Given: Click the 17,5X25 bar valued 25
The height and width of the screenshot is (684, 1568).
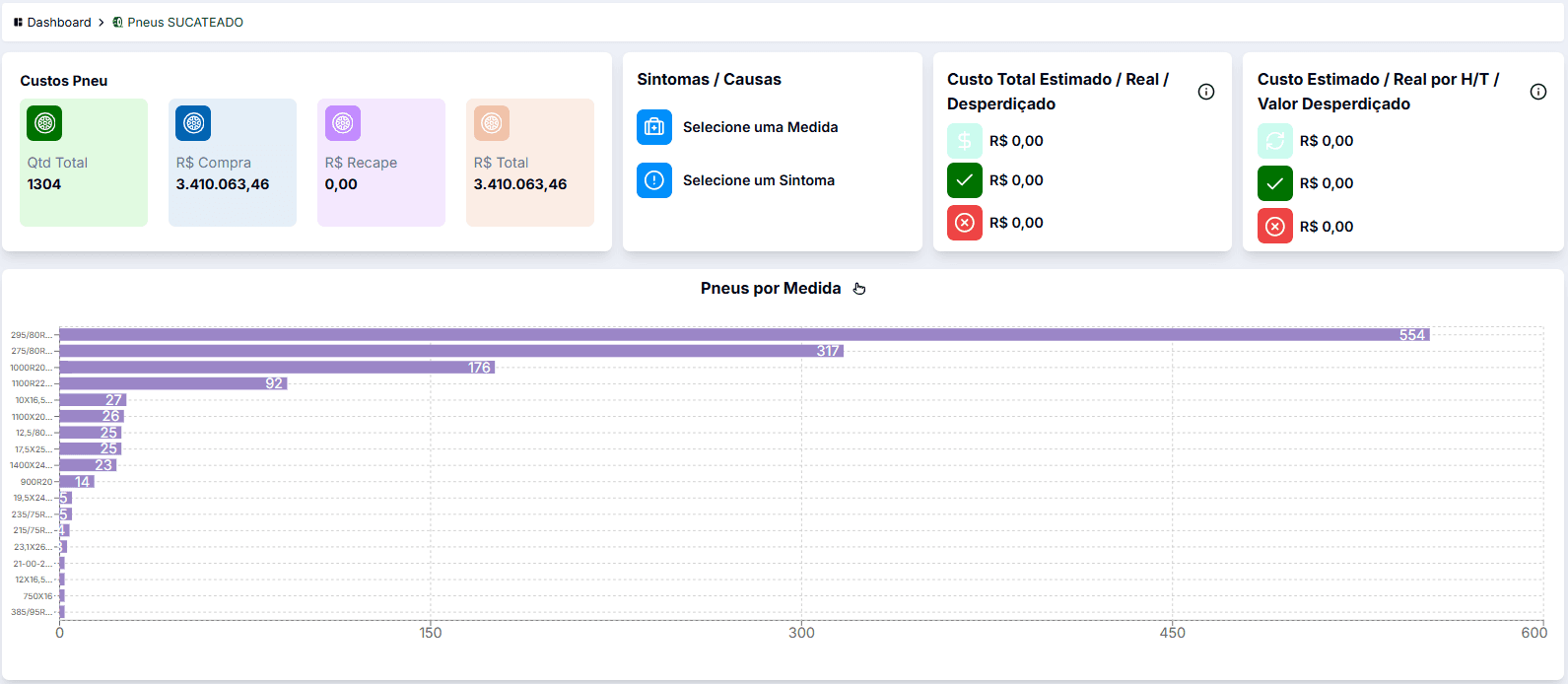Looking at the screenshot, I should tap(90, 448).
